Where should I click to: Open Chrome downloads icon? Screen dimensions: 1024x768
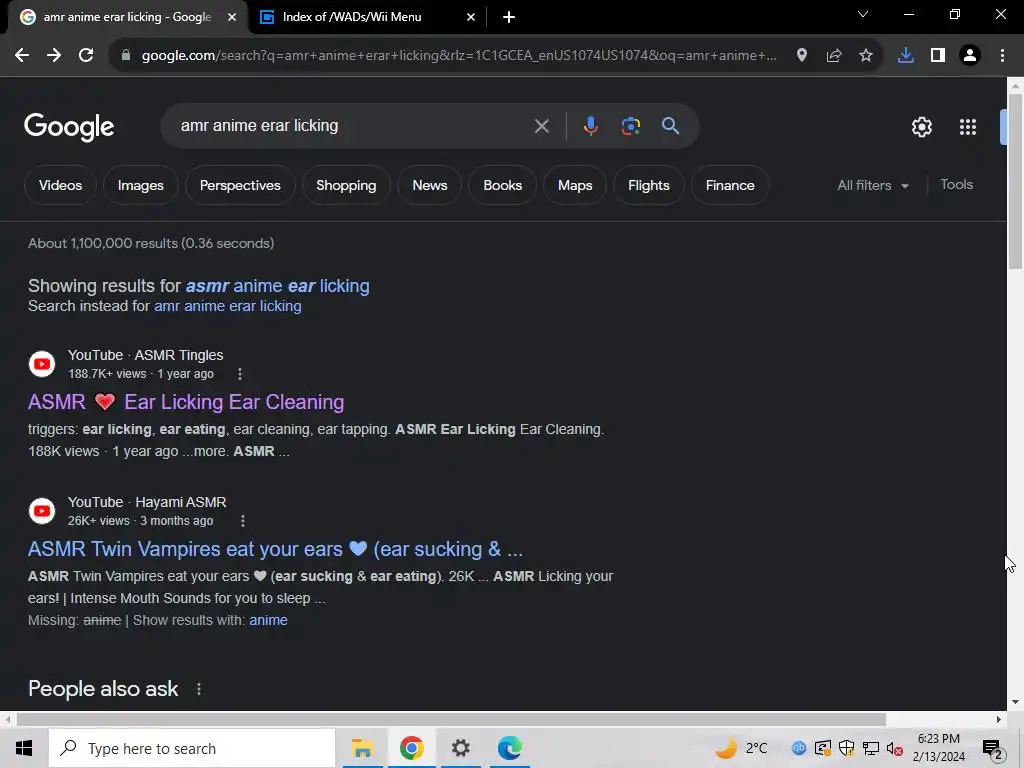point(906,56)
